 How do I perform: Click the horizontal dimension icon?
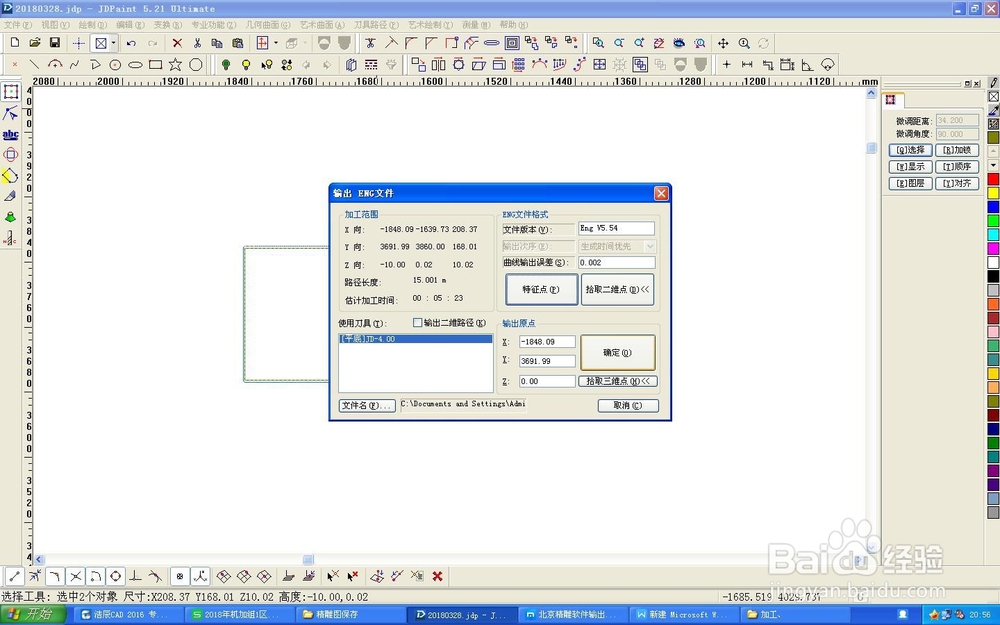click(747, 64)
